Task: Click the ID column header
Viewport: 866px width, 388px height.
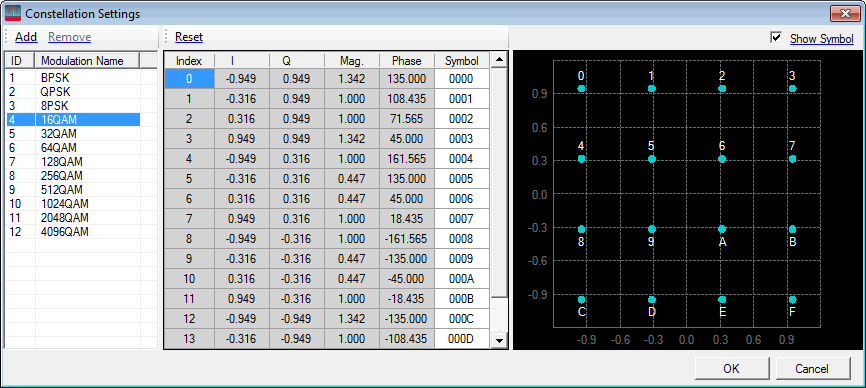Action: (20, 60)
